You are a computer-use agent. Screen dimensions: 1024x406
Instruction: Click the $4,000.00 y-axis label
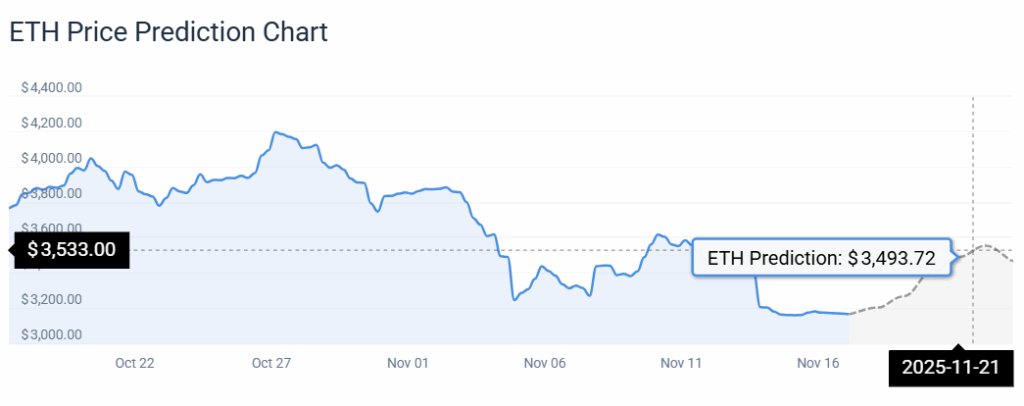click(x=51, y=158)
